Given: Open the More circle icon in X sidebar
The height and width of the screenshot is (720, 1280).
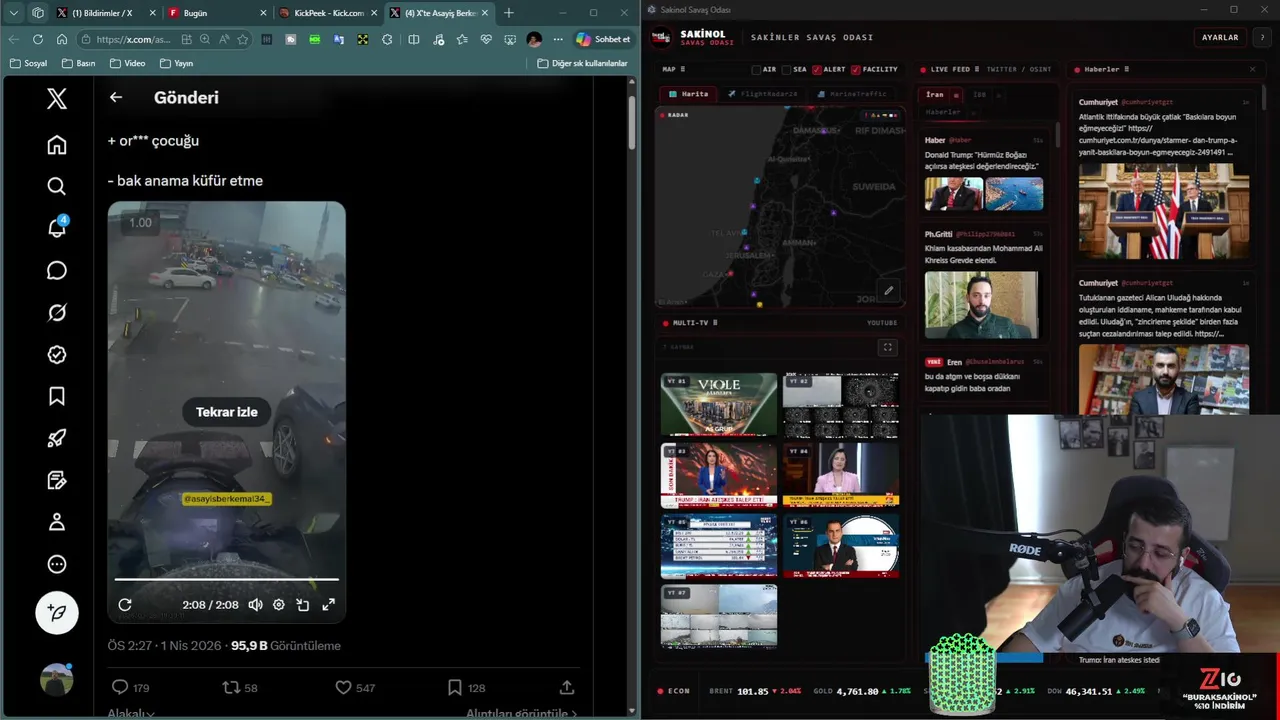Looking at the screenshot, I should tap(57, 564).
